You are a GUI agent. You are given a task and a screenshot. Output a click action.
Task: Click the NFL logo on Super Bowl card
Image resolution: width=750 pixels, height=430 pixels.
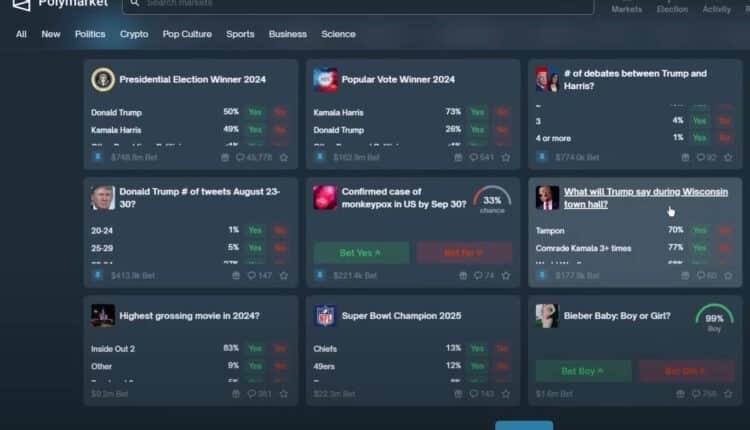click(x=325, y=315)
